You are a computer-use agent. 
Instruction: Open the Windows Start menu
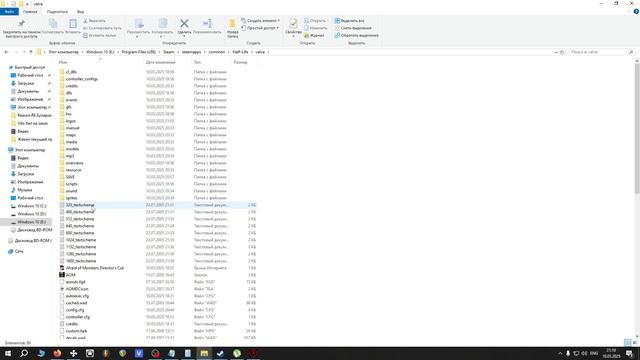point(8,353)
